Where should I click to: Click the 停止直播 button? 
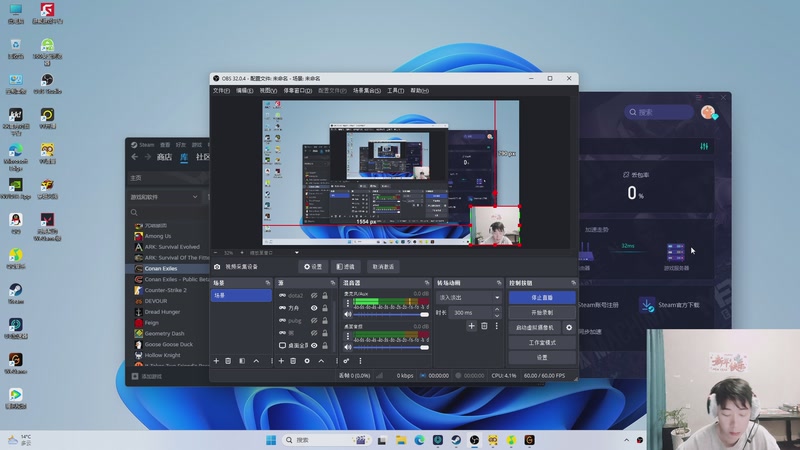point(542,297)
